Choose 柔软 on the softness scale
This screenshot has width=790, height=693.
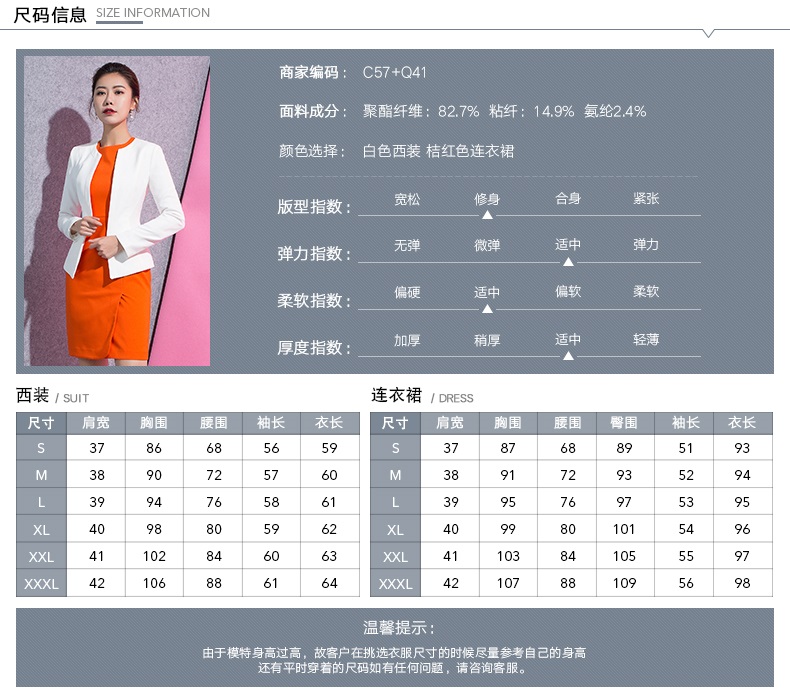click(646, 292)
